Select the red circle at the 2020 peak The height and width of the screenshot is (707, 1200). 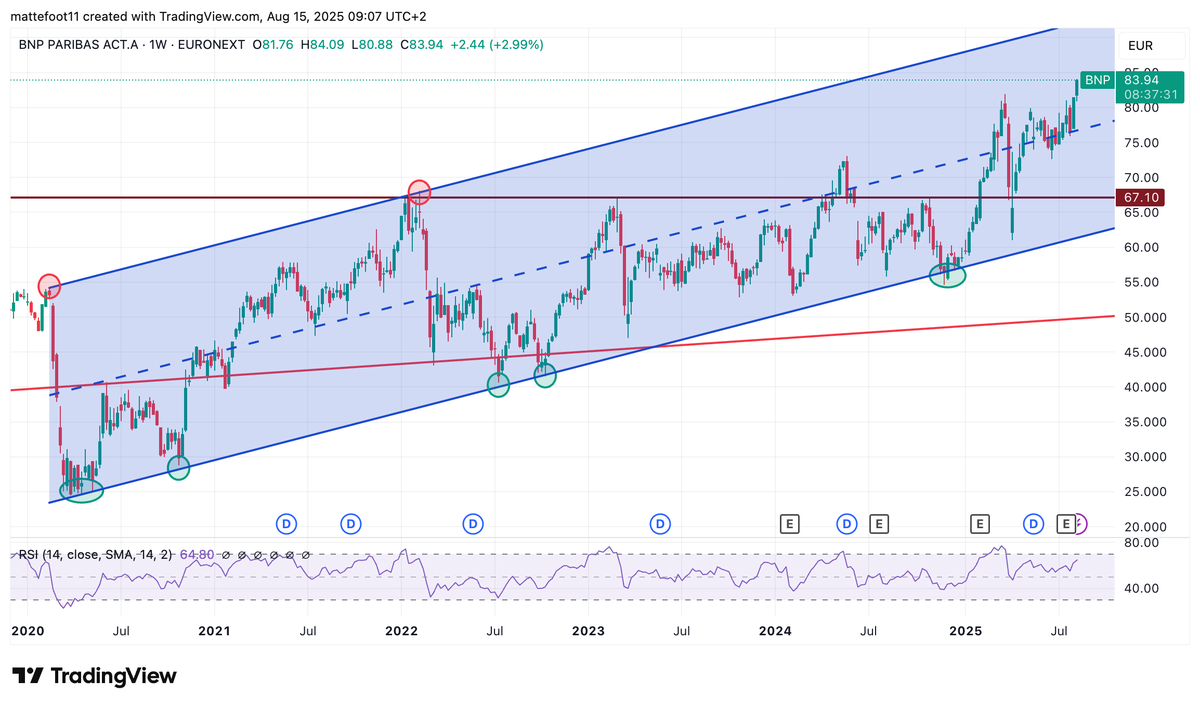click(50, 285)
